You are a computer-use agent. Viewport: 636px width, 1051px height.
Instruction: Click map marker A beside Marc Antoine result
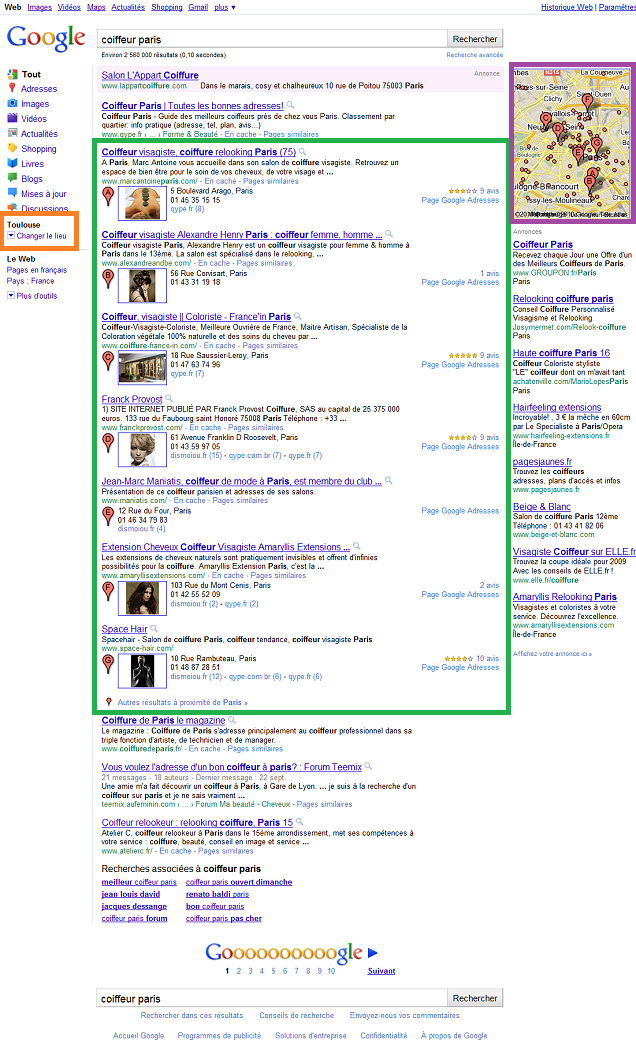[108, 196]
